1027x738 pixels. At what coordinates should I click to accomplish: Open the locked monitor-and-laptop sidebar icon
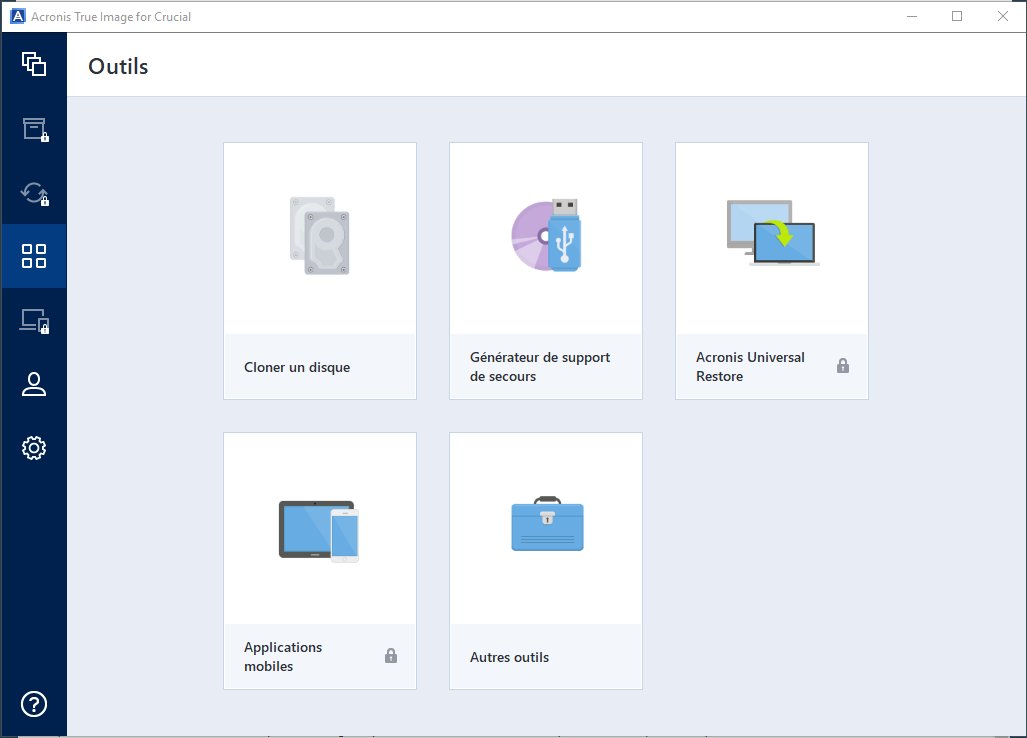(x=34, y=321)
